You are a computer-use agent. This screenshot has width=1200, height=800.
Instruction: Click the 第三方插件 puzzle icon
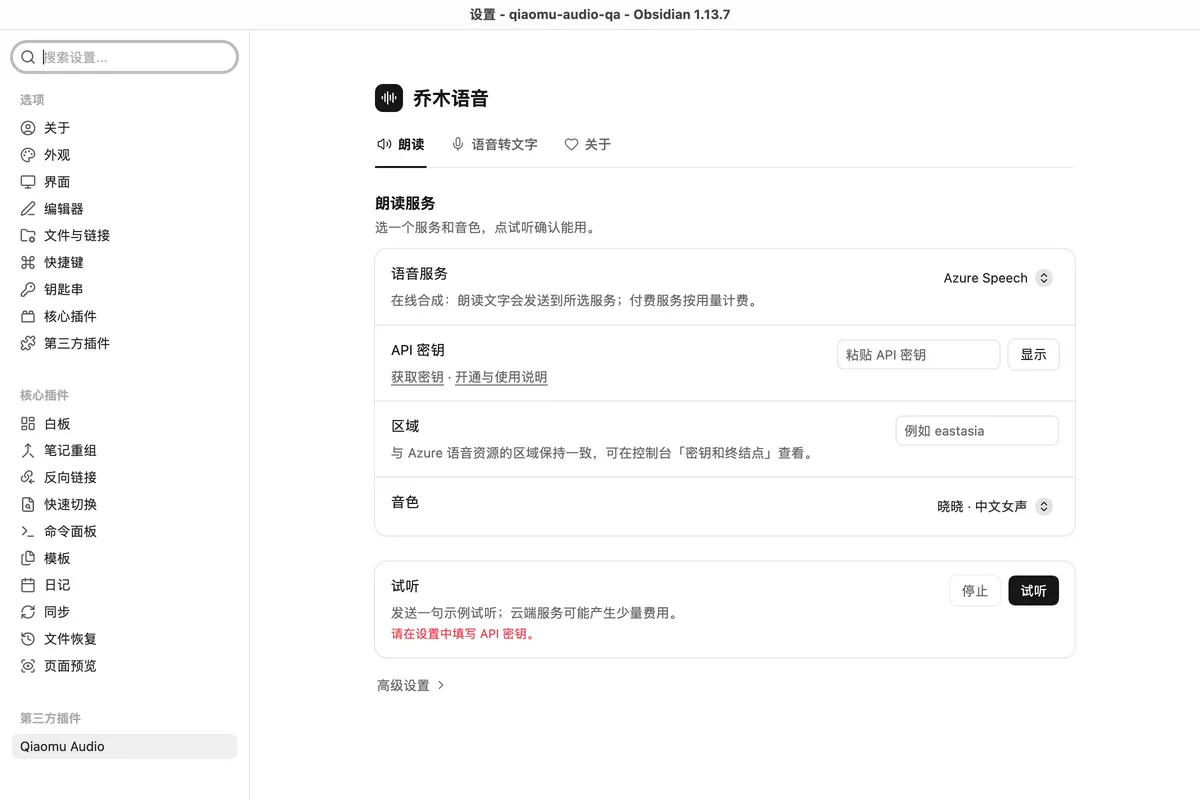coord(28,344)
